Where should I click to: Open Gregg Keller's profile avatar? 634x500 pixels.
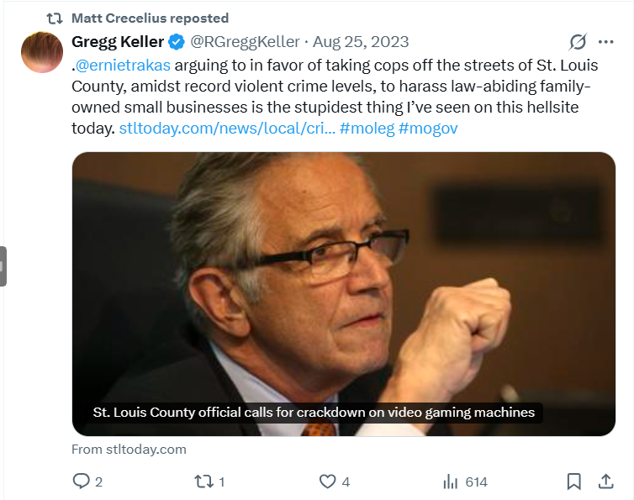click(x=43, y=53)
